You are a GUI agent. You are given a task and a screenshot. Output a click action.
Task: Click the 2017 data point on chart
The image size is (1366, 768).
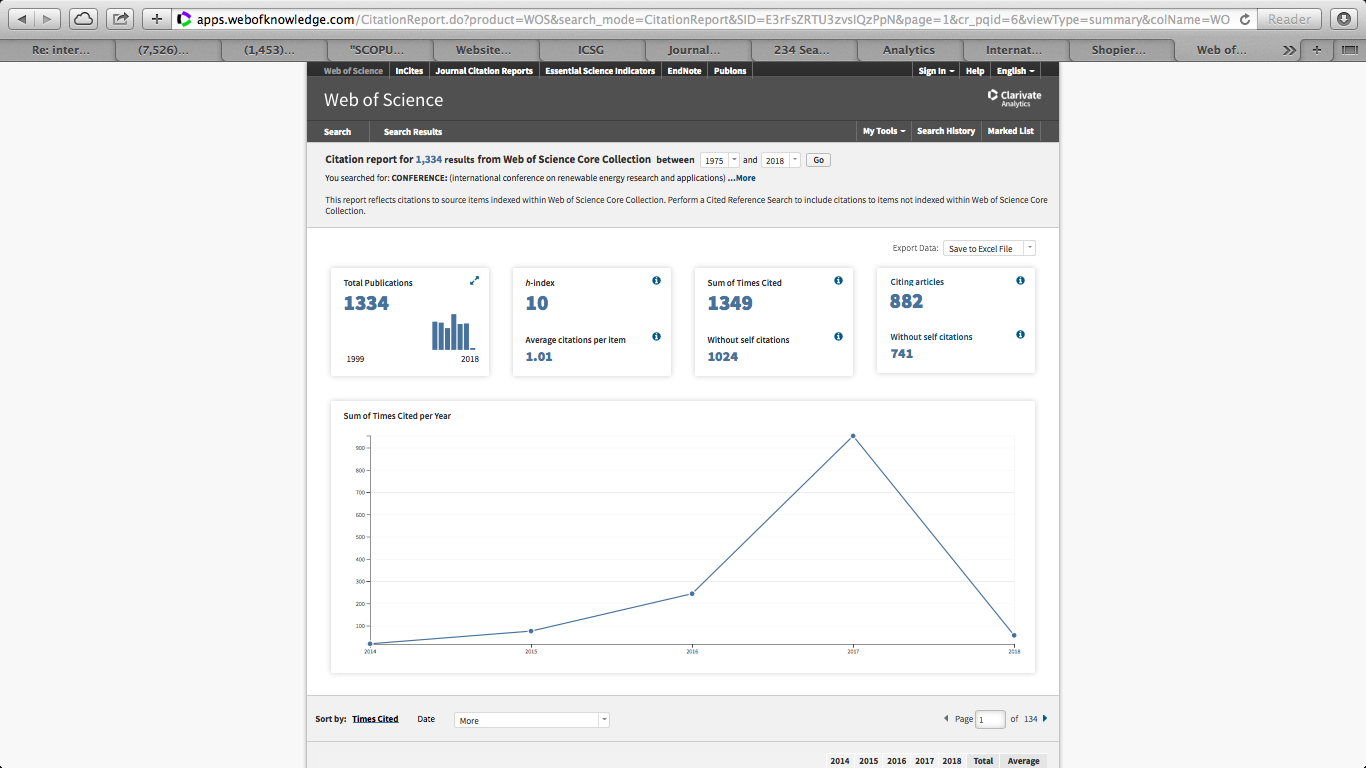[x=853, y=436]
